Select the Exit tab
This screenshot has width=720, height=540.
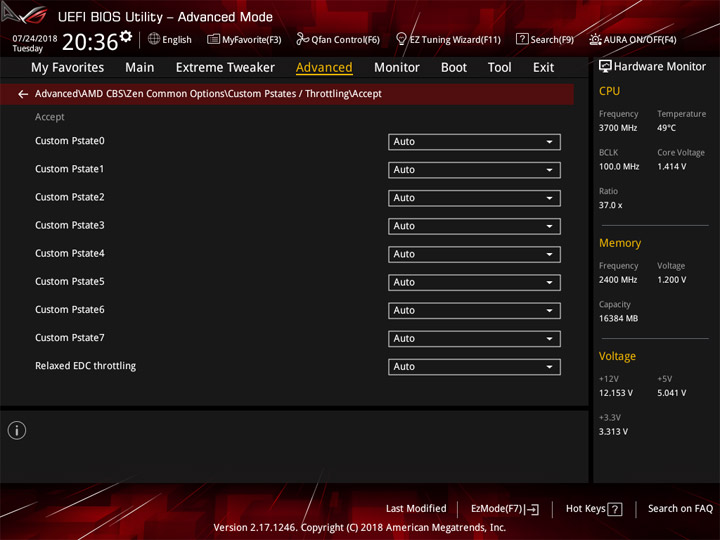(543, 68)
